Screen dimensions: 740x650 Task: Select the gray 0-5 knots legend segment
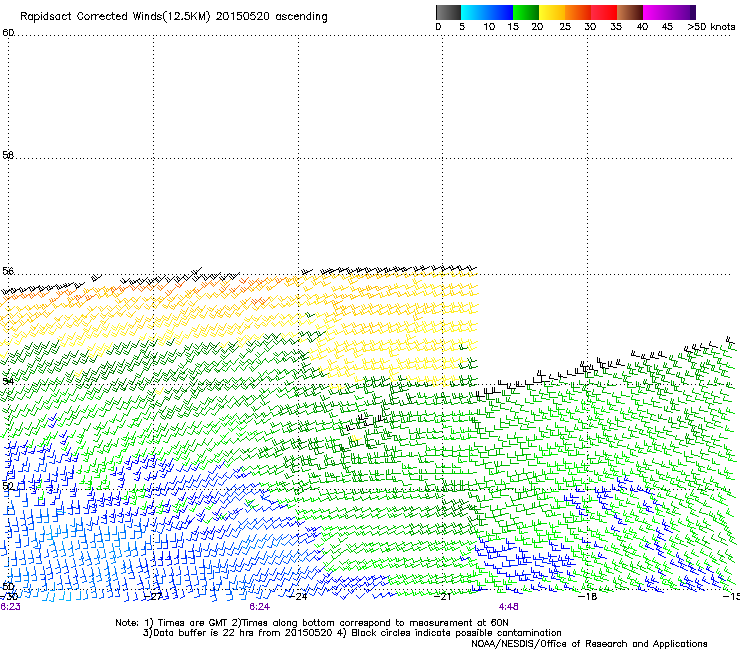[448, 12]
